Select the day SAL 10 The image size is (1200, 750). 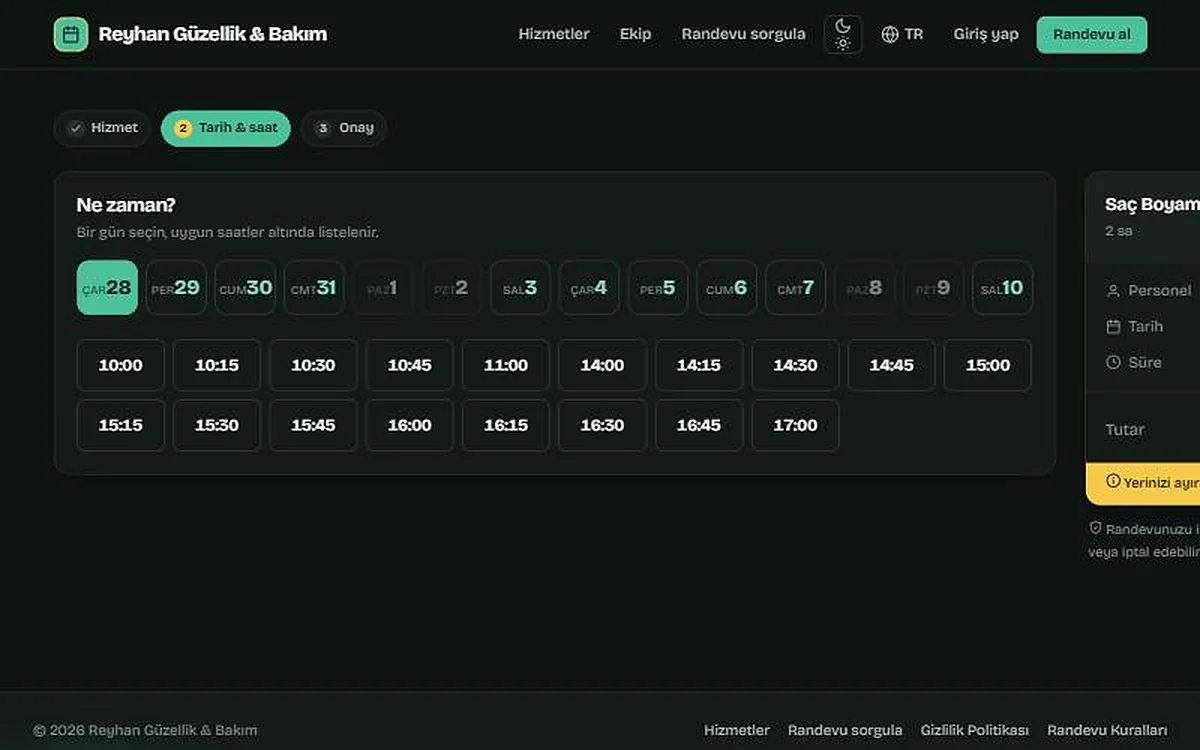(x=1002, y=288)
